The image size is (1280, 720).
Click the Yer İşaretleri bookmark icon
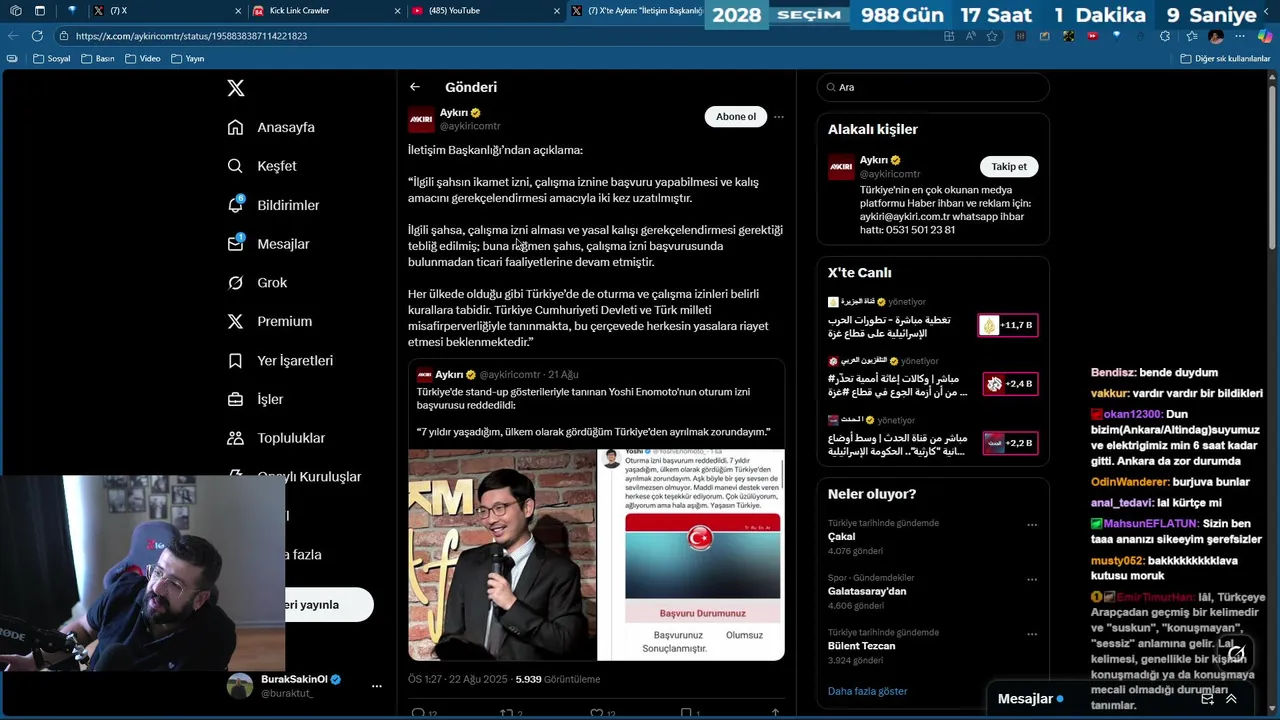tap(235, 360)
